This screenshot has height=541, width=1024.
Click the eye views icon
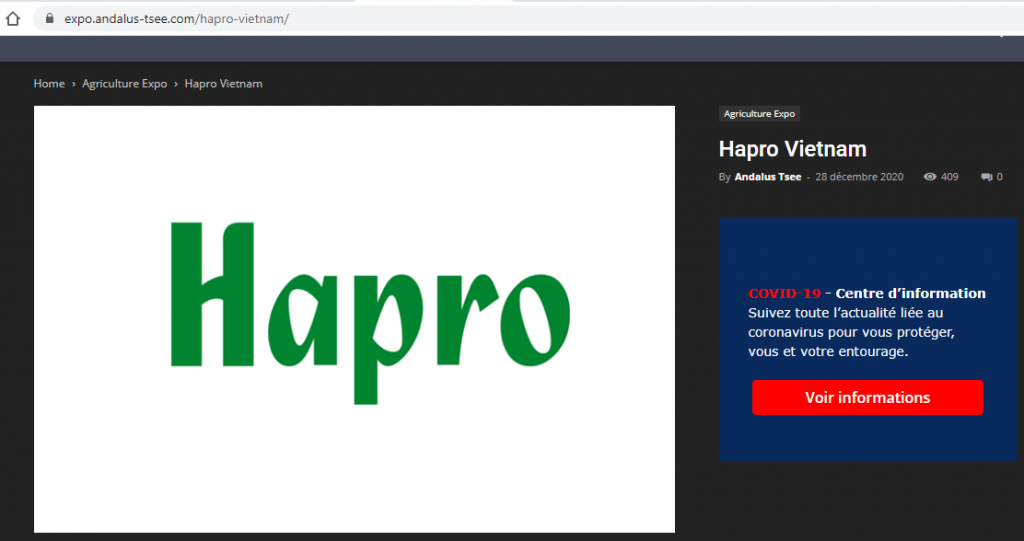[930, 177]
